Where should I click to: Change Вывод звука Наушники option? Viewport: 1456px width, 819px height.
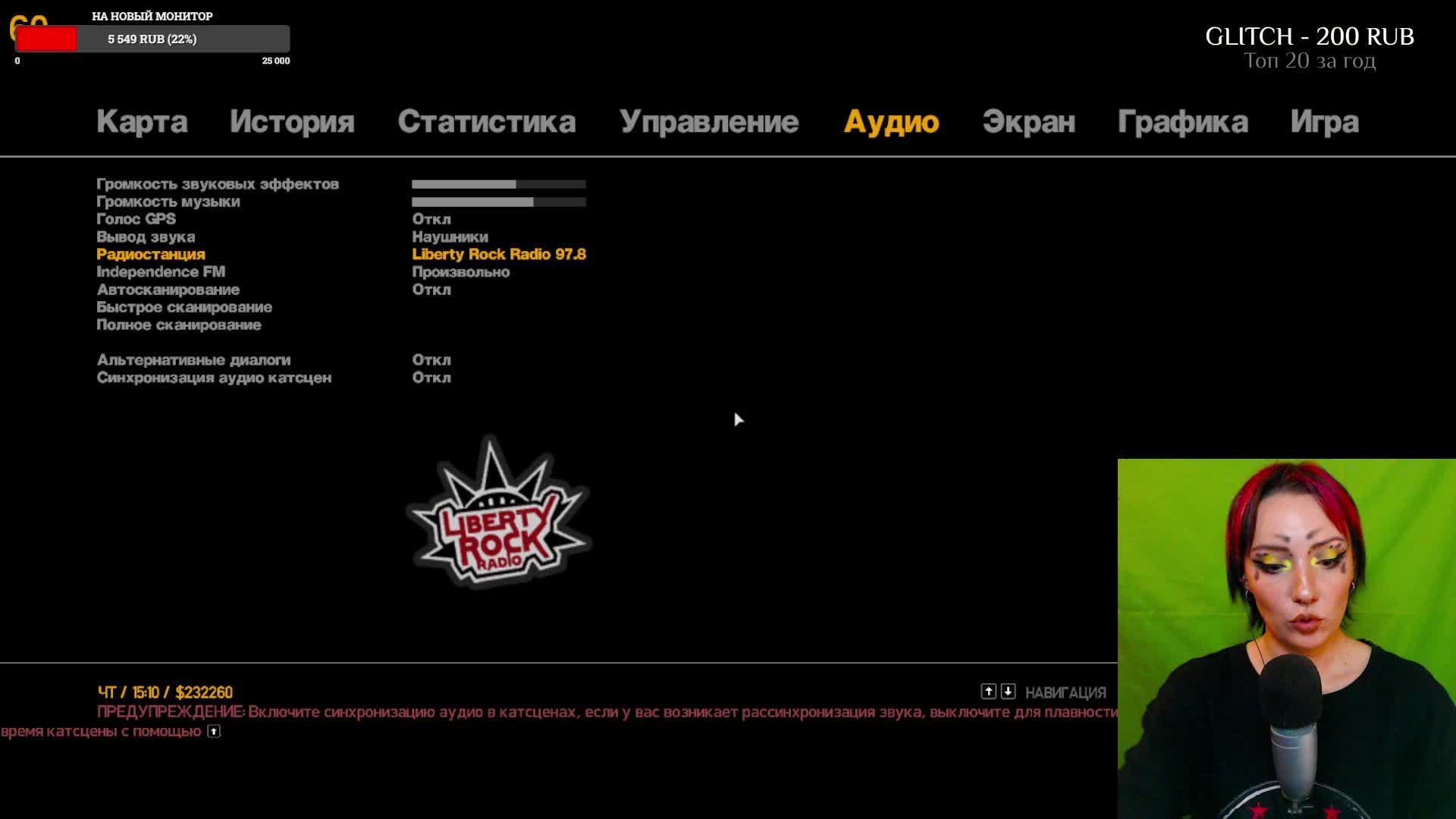click(x=450, y=237)
